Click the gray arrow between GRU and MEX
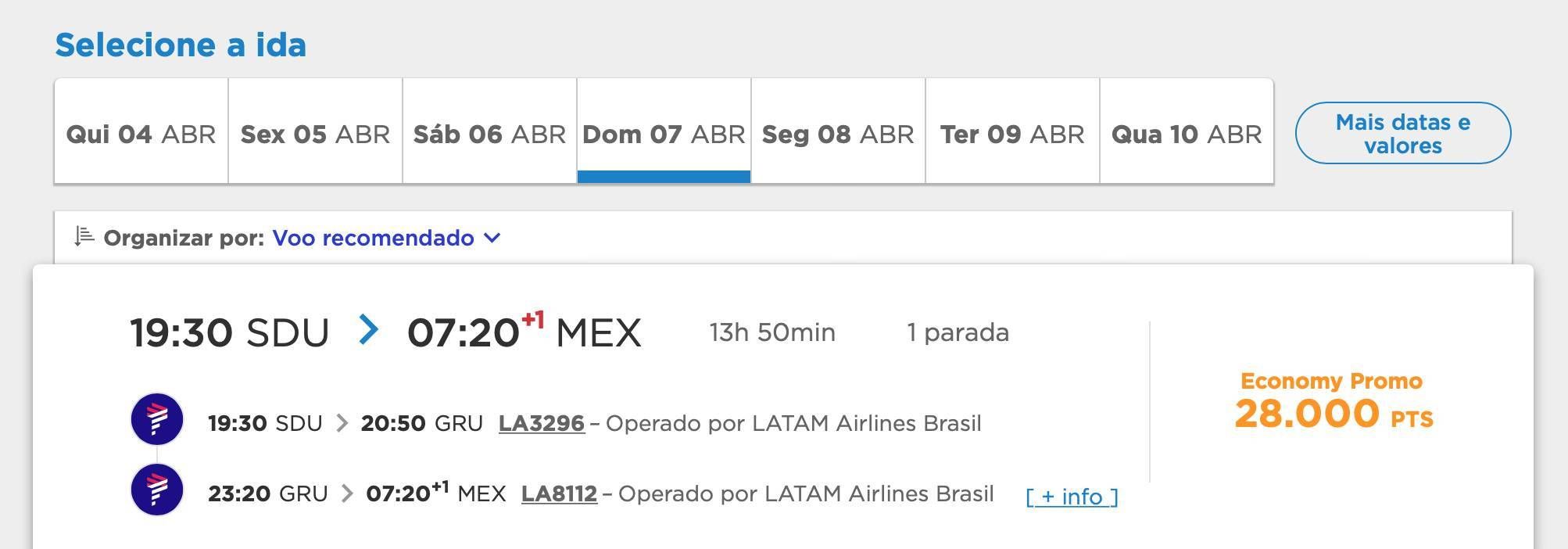The height and width of the screenshot is (549, 1568). pyautogui.click(x=347, y=493)
